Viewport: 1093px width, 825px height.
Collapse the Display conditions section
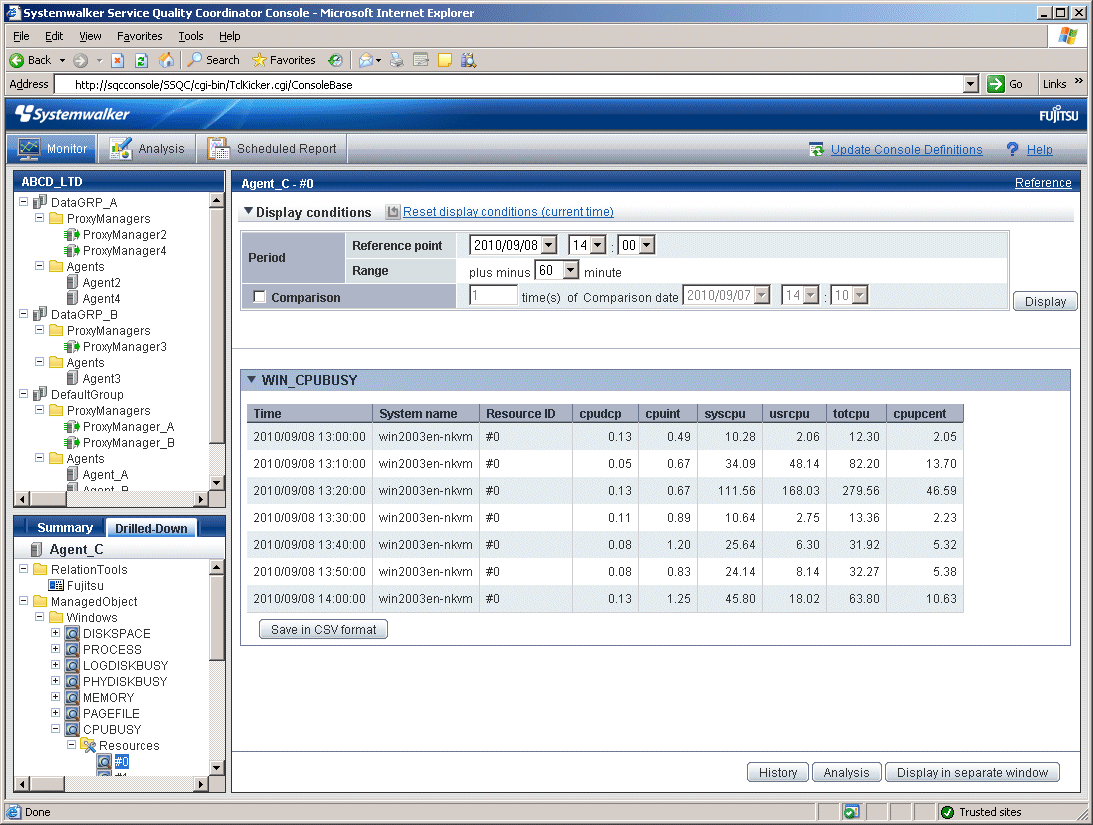tap(248, 211)
